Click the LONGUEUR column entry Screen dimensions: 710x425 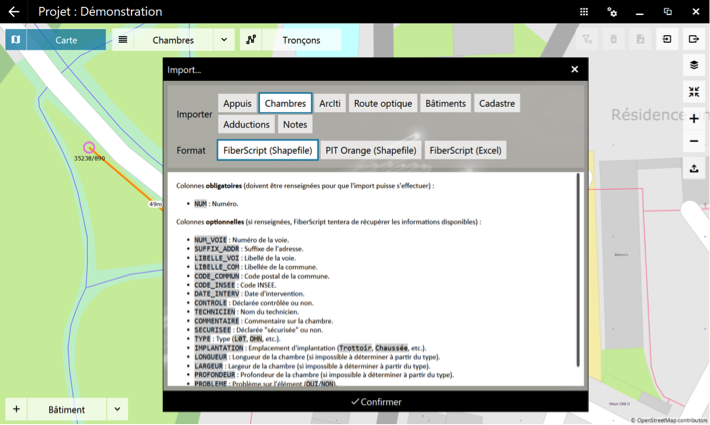click(317, 357)
